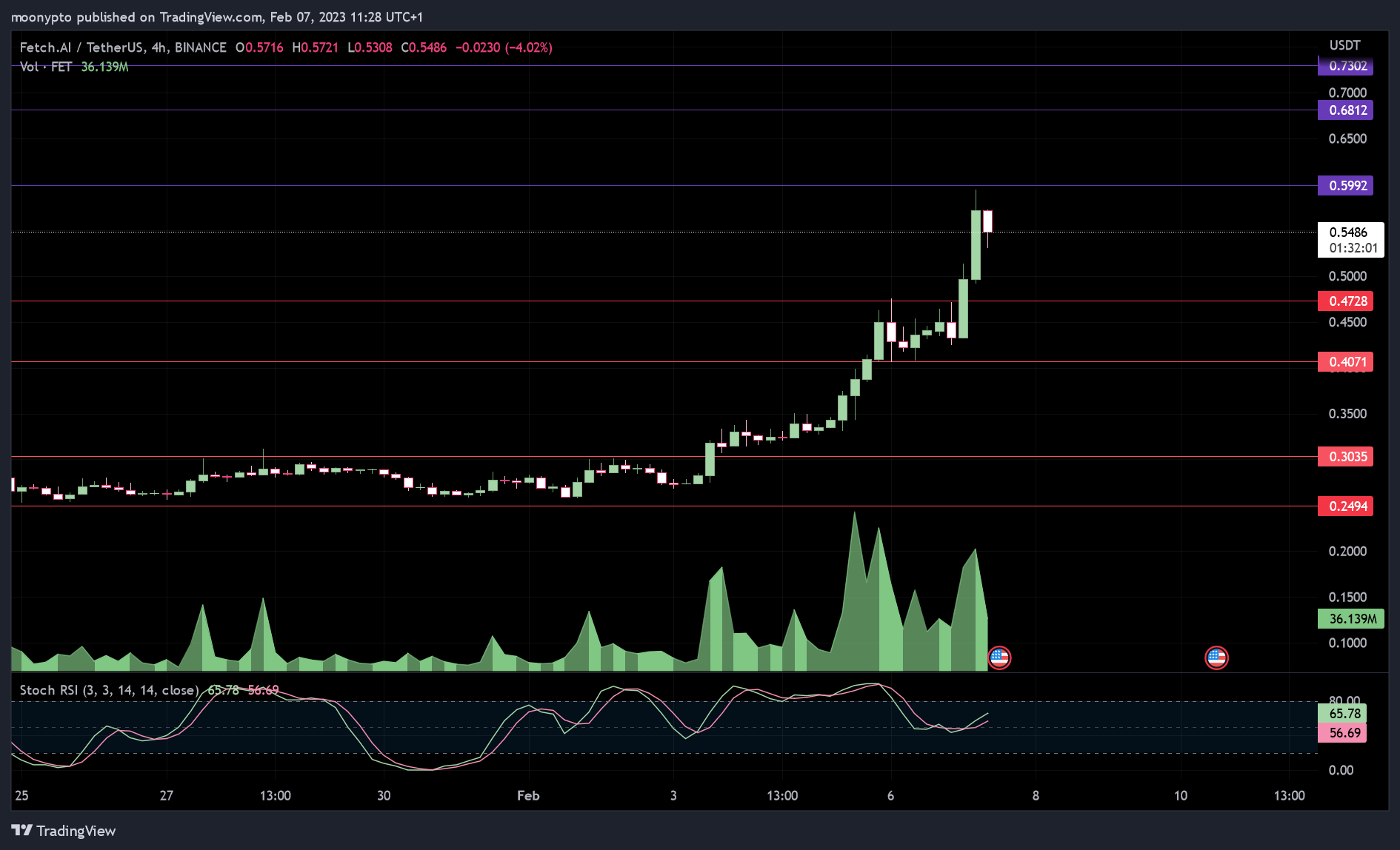This screenshot has height=850, width=1400.
Task: Click the 0.1500 price axis value
Action: 1347,598
